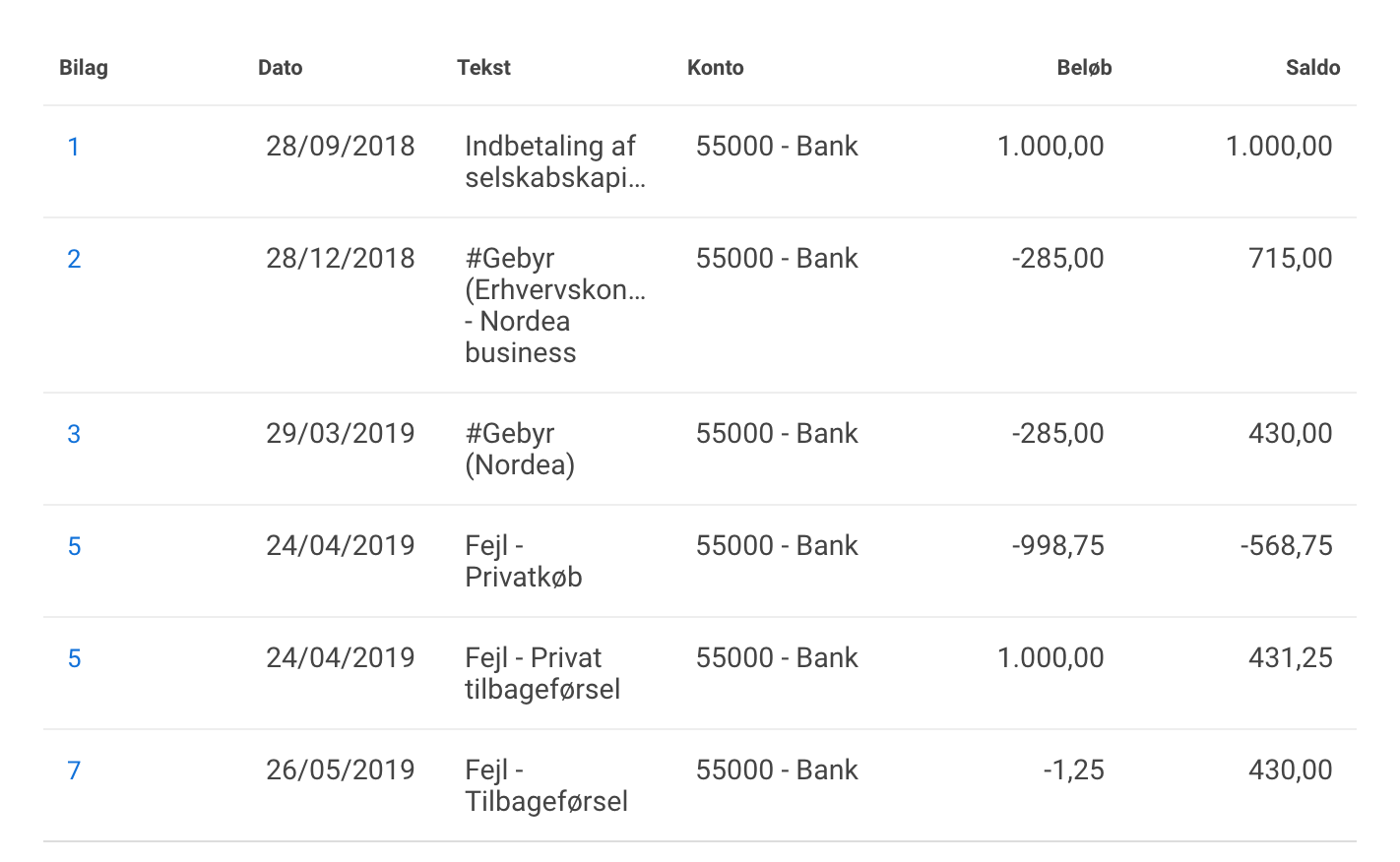1400x862 pixels.
Task: Click the saldo value 715,00
Action: [x=1290, y=259]
